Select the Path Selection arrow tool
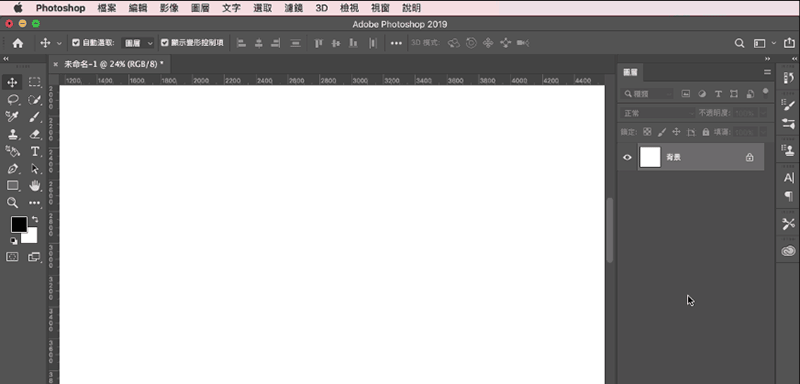800x384 pixels. coord(34,169)
